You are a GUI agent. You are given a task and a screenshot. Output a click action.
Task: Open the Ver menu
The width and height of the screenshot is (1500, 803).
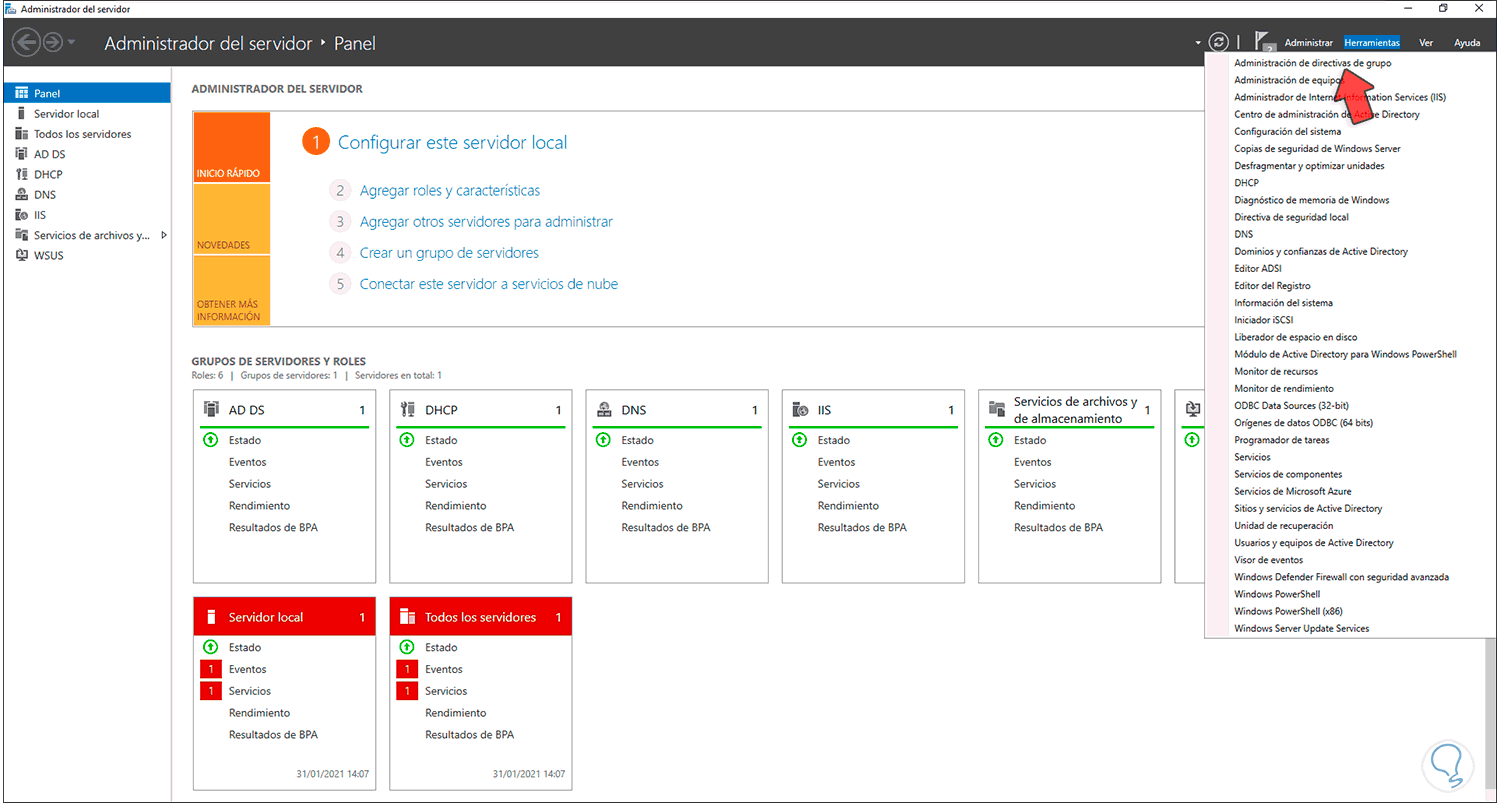1426,43
